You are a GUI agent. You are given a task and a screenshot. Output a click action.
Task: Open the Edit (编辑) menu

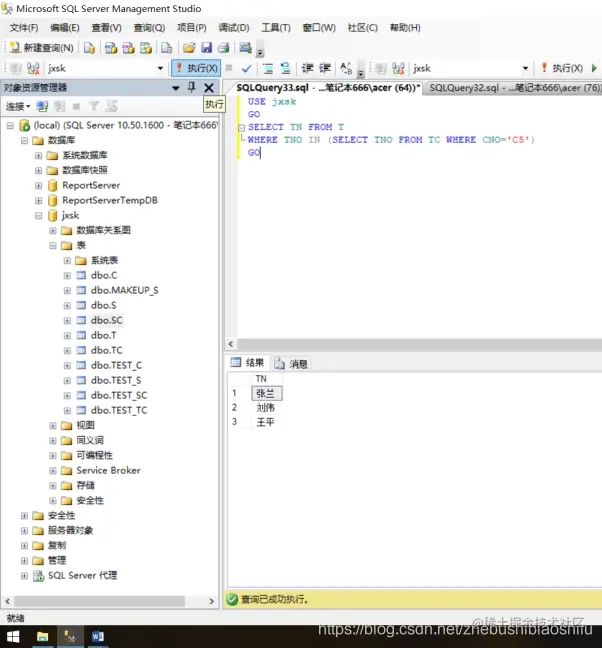click(x=64, y=28)
